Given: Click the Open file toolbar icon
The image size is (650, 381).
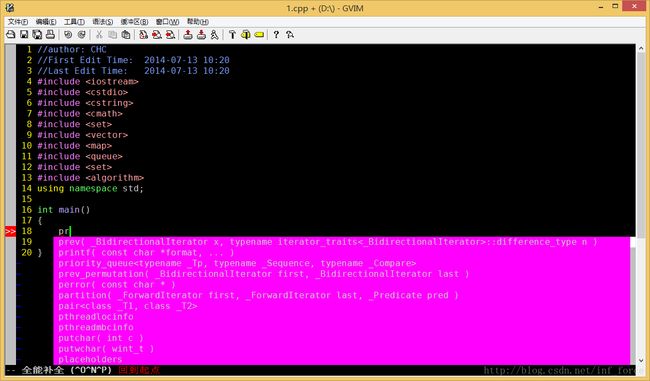Looking at the screenshot, I should pos(10,34).
